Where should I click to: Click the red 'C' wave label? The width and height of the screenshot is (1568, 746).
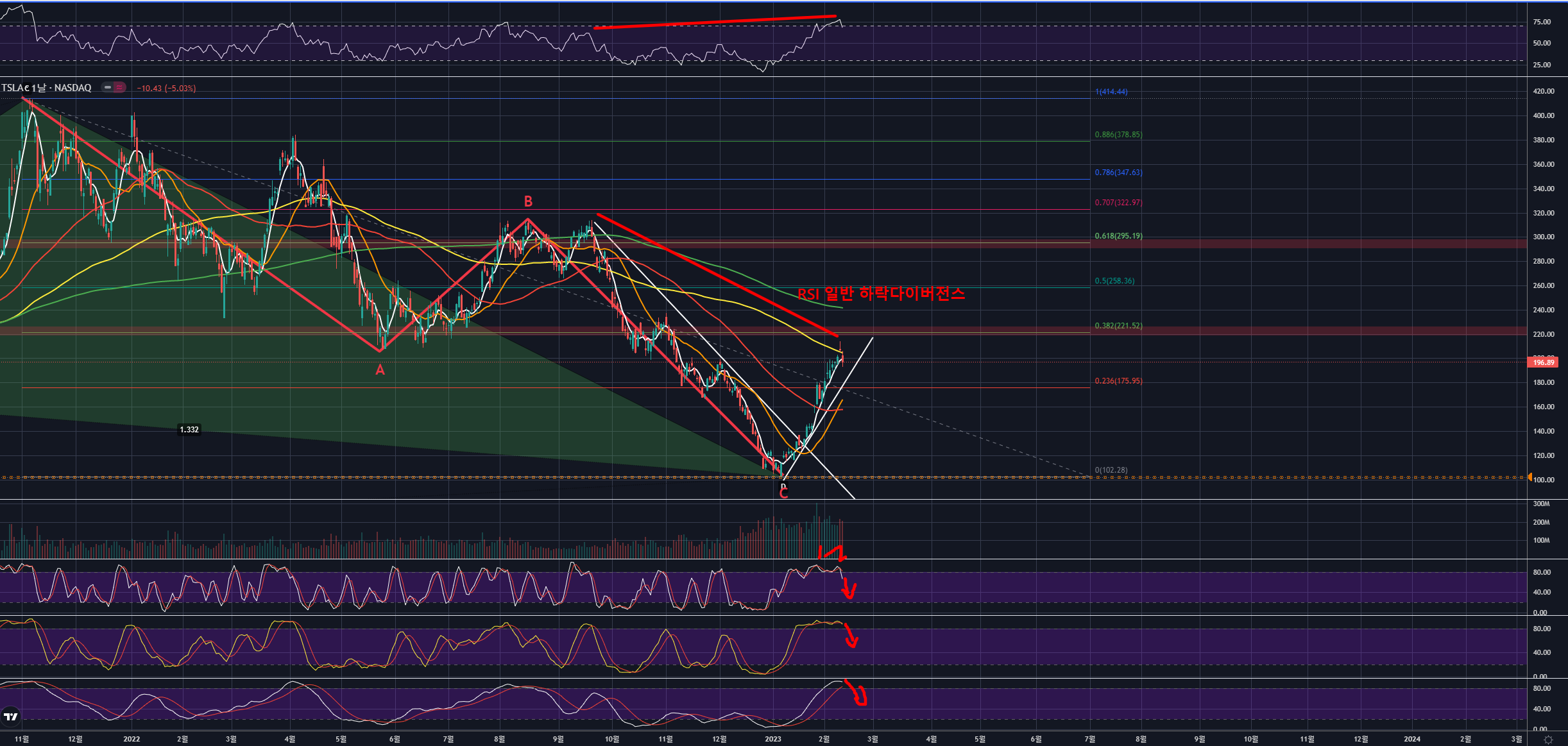click(783, 493)
